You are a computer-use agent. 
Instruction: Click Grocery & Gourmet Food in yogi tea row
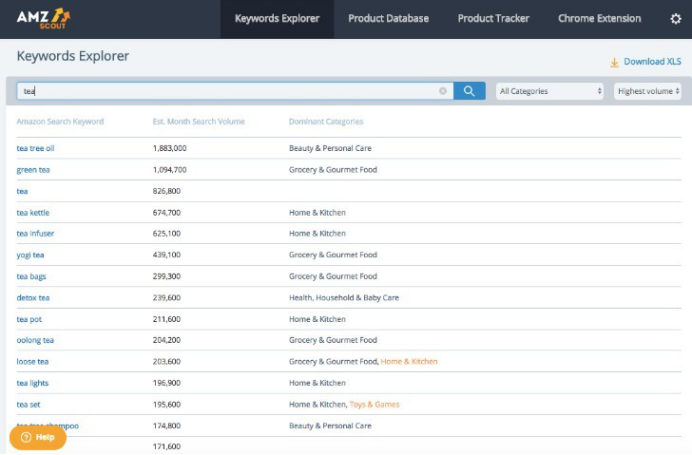tap(333, 255)
